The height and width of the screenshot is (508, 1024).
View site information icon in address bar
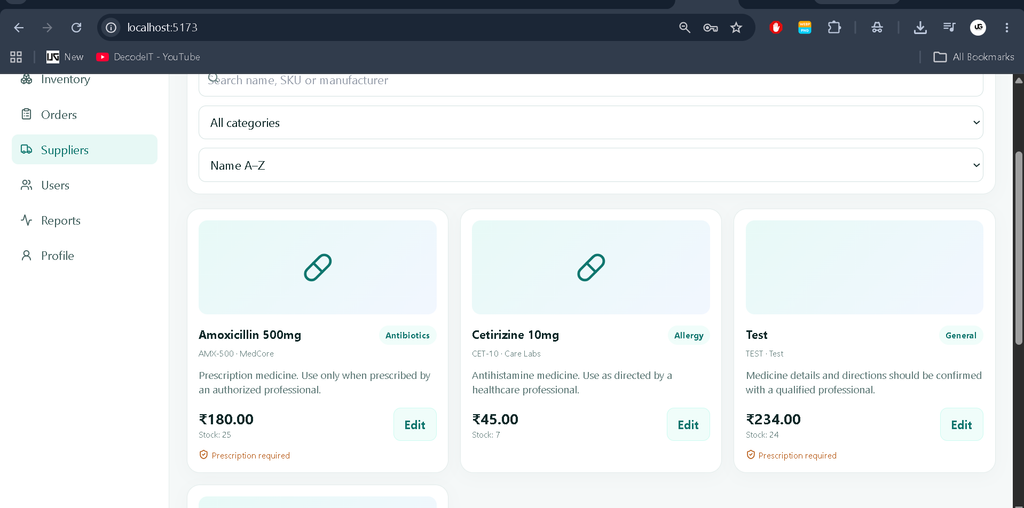pos(111,27)
